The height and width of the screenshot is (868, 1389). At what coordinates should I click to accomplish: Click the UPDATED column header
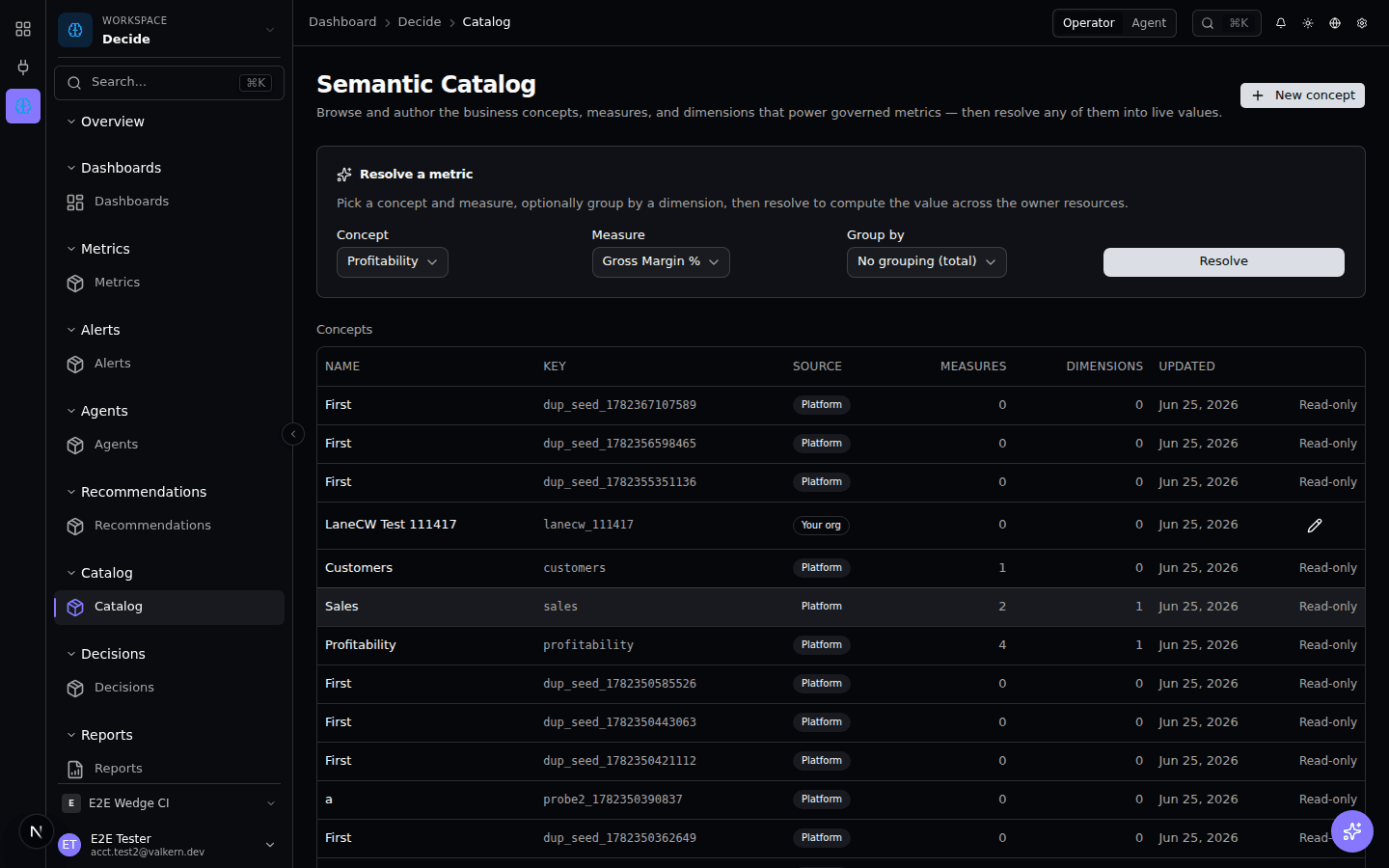1186,366
